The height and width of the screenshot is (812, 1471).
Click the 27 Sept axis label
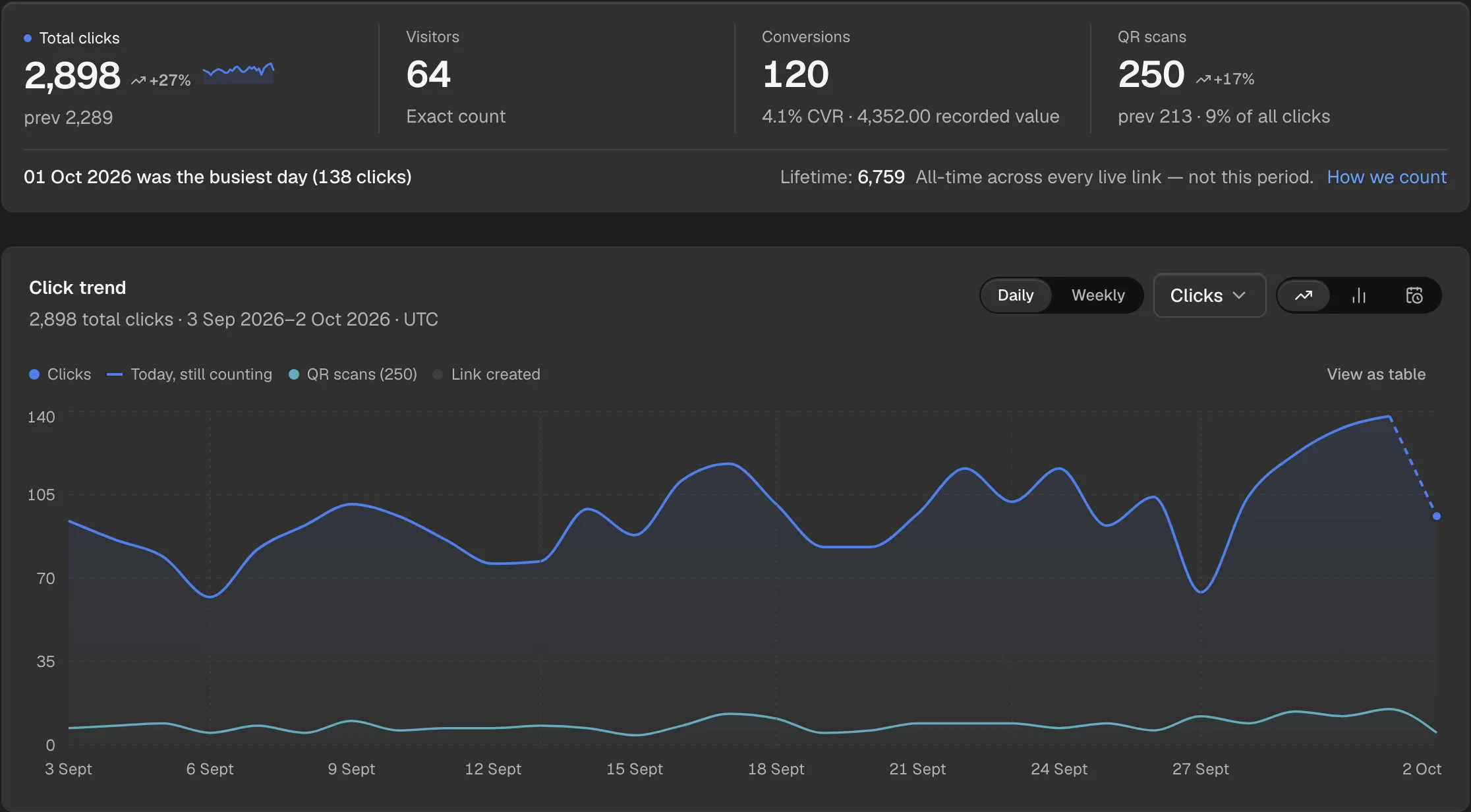click(1201, 768)
